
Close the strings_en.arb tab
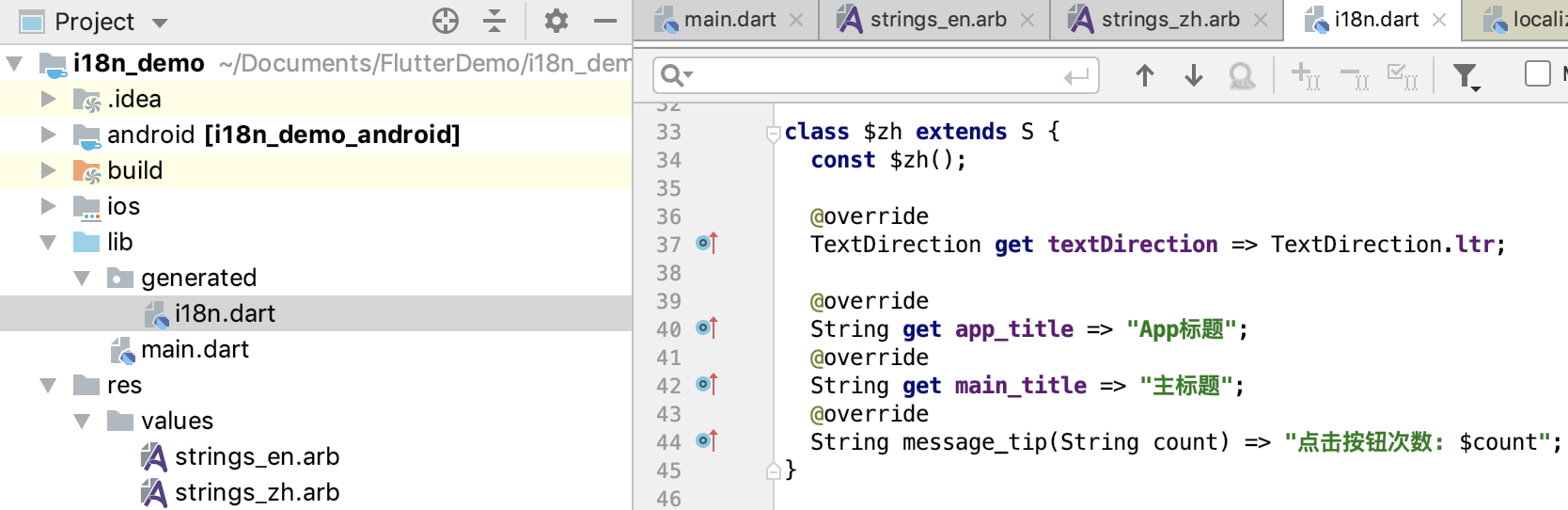pos(1027,20)
